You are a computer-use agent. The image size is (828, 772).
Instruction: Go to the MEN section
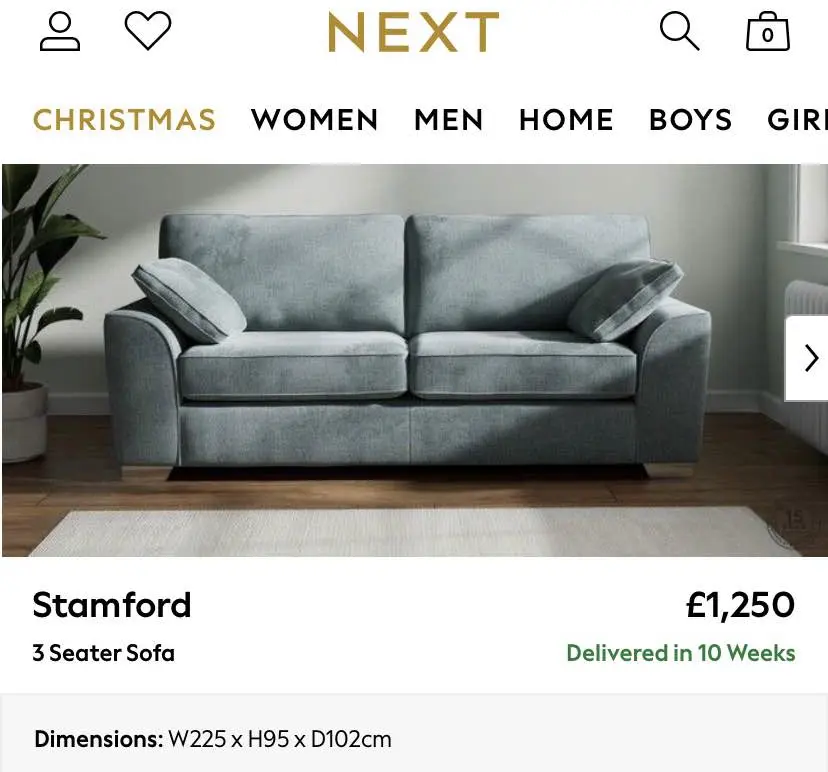pos(449,120)
